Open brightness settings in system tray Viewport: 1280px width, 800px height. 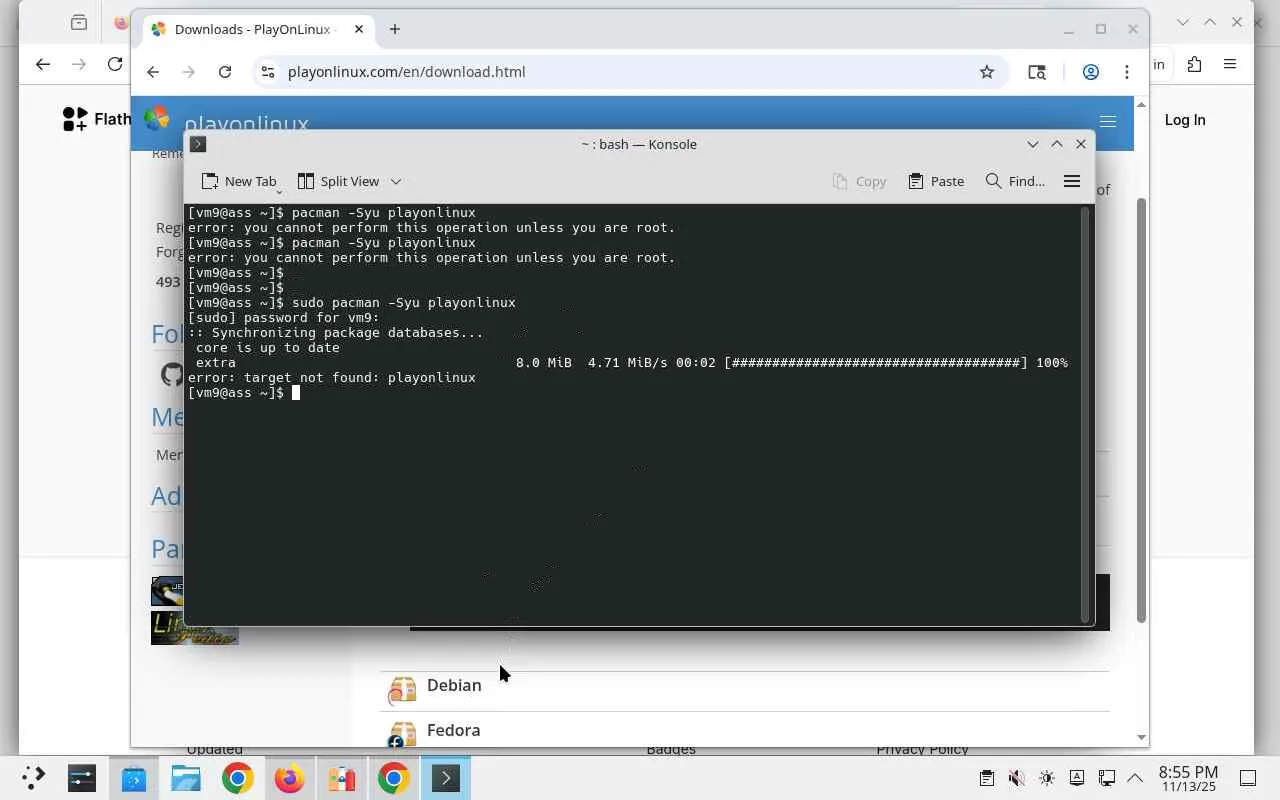pos(1047,778)
